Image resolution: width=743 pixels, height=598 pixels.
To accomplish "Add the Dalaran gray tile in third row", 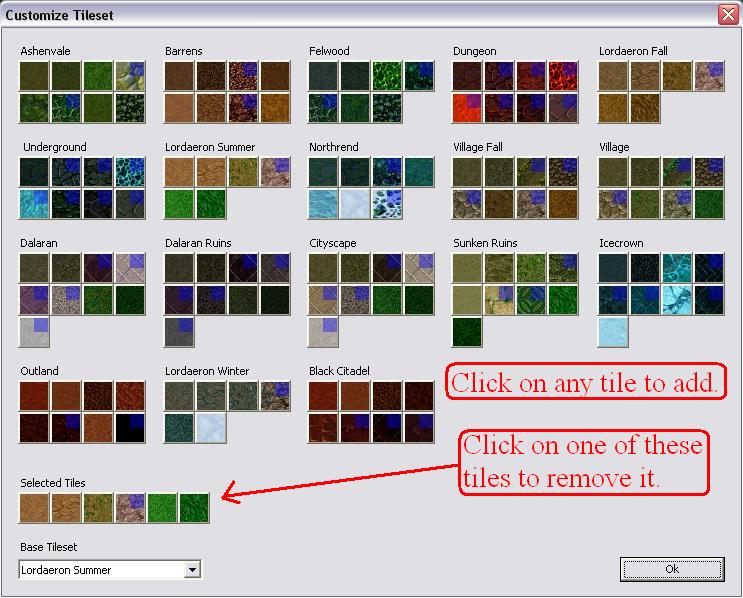I will point(34,332).
